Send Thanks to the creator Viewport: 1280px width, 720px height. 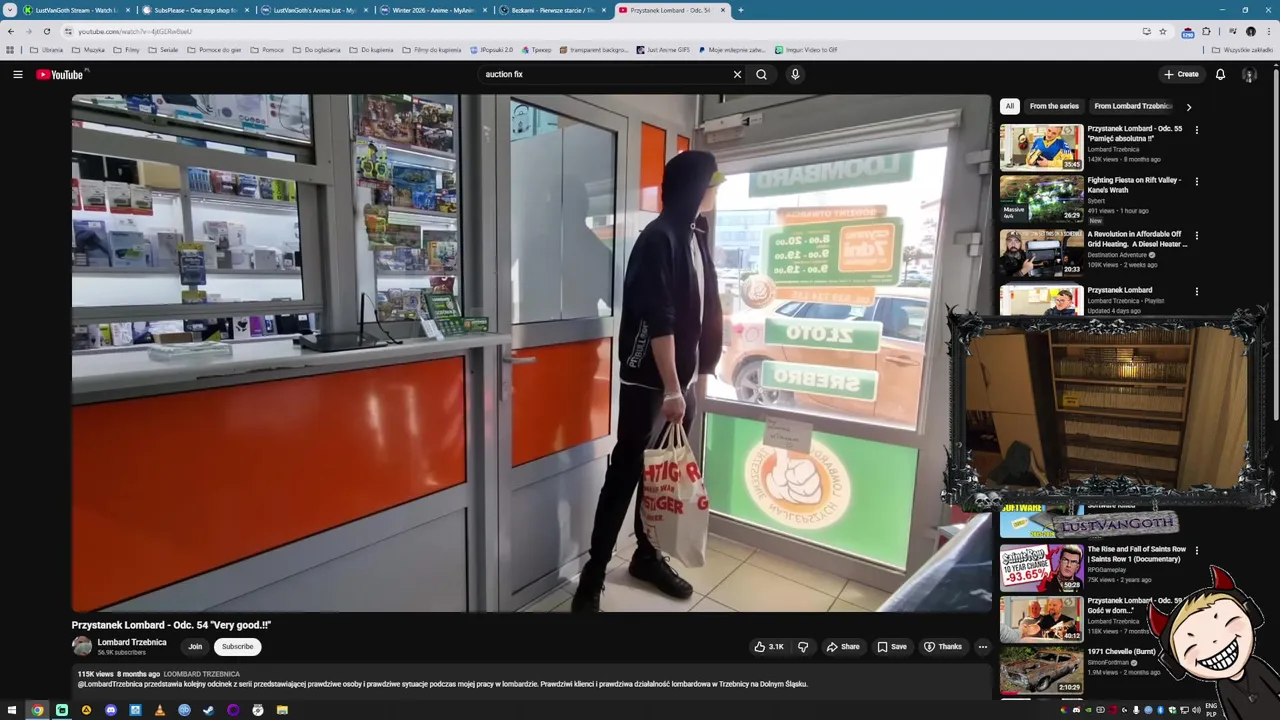(x=943, y=647)
